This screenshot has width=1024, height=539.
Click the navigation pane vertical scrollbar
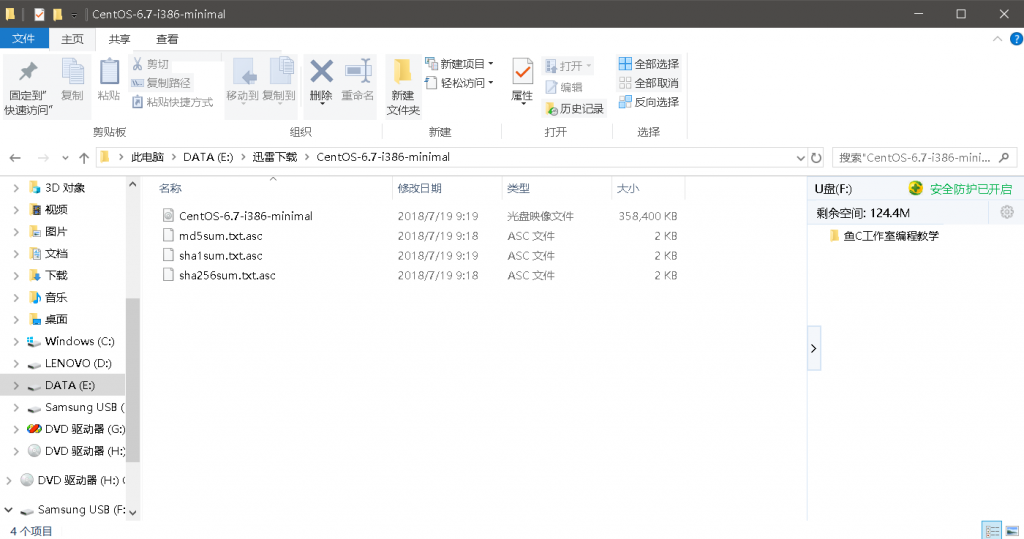(x=132, y=380)
